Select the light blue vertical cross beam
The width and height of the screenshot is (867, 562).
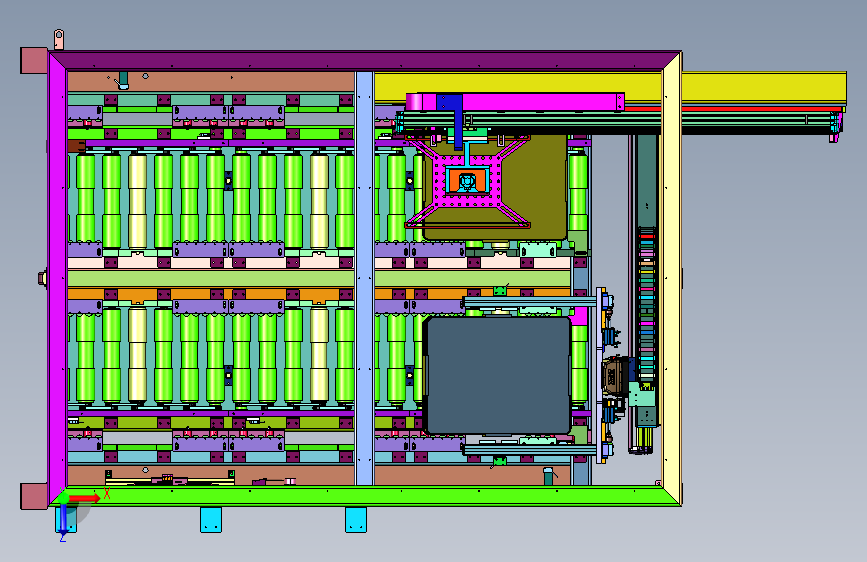(x=364, y=278)
